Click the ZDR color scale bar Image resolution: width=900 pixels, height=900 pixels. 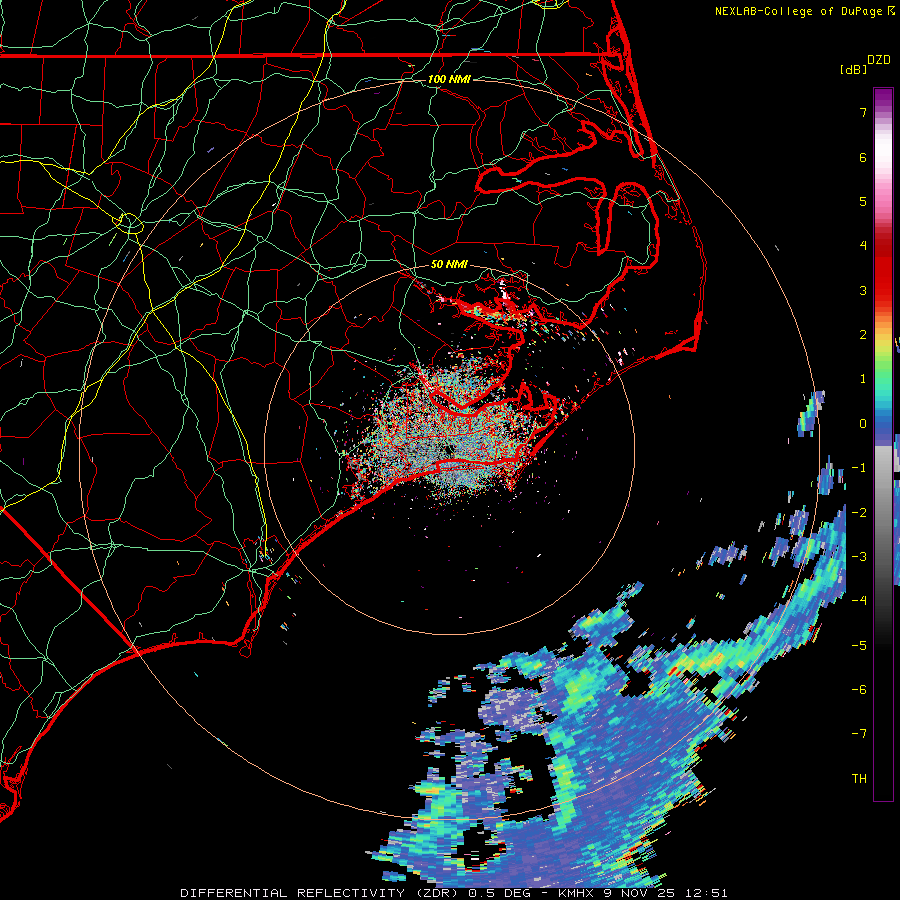[x=883, y=444]
